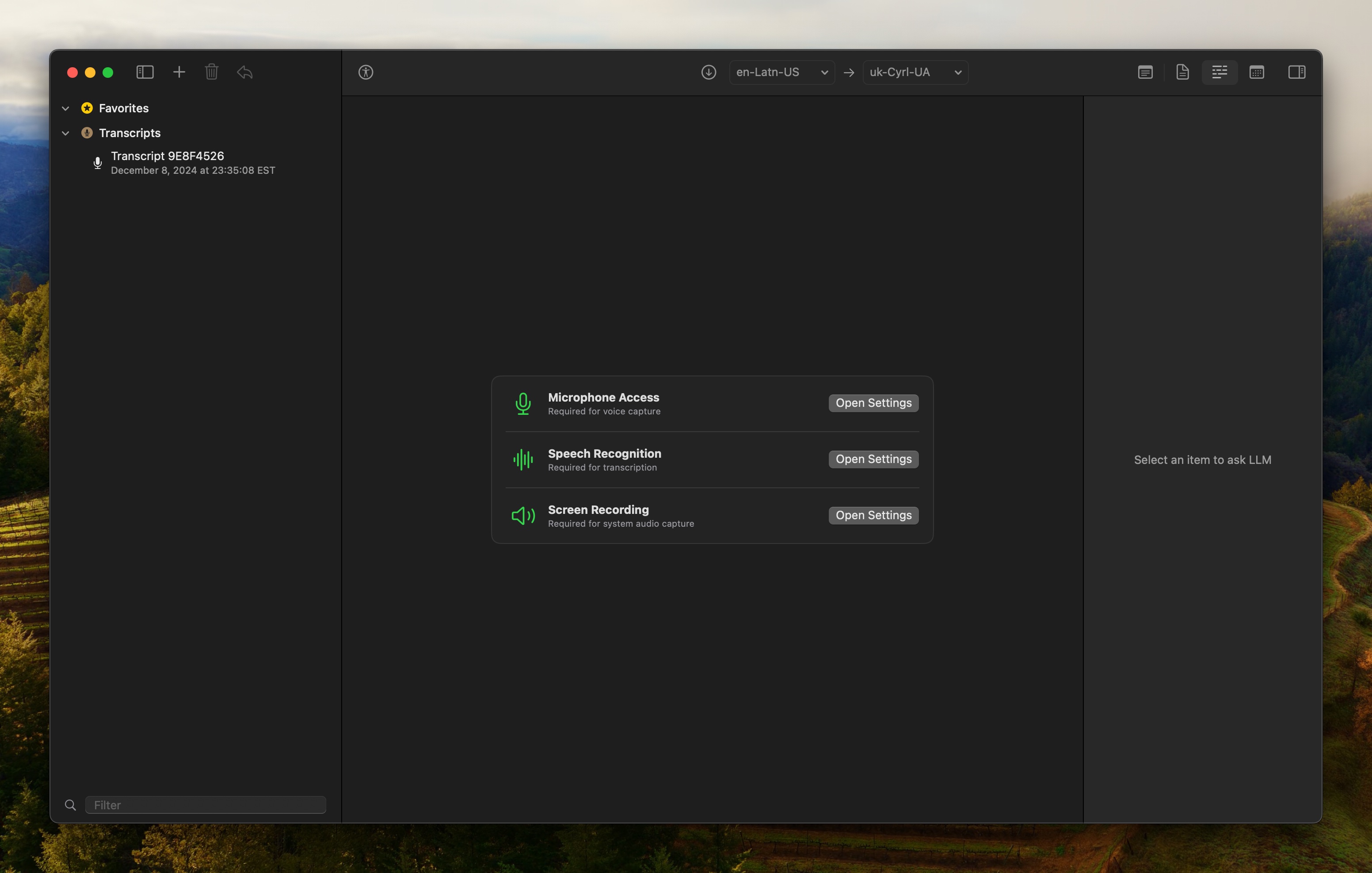
Task: Click the Screen Recording title text
Action: [x=598, y=510]
